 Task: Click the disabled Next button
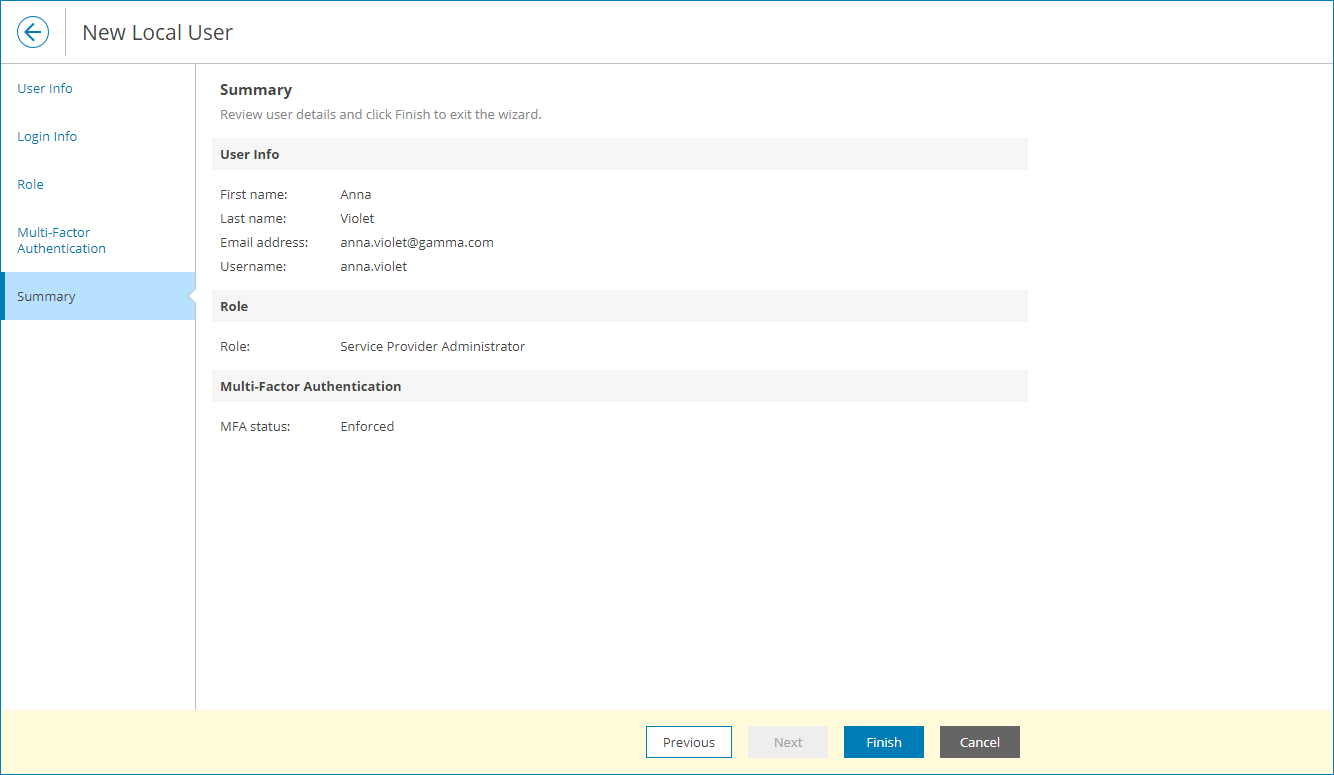(x=787, y=742)
